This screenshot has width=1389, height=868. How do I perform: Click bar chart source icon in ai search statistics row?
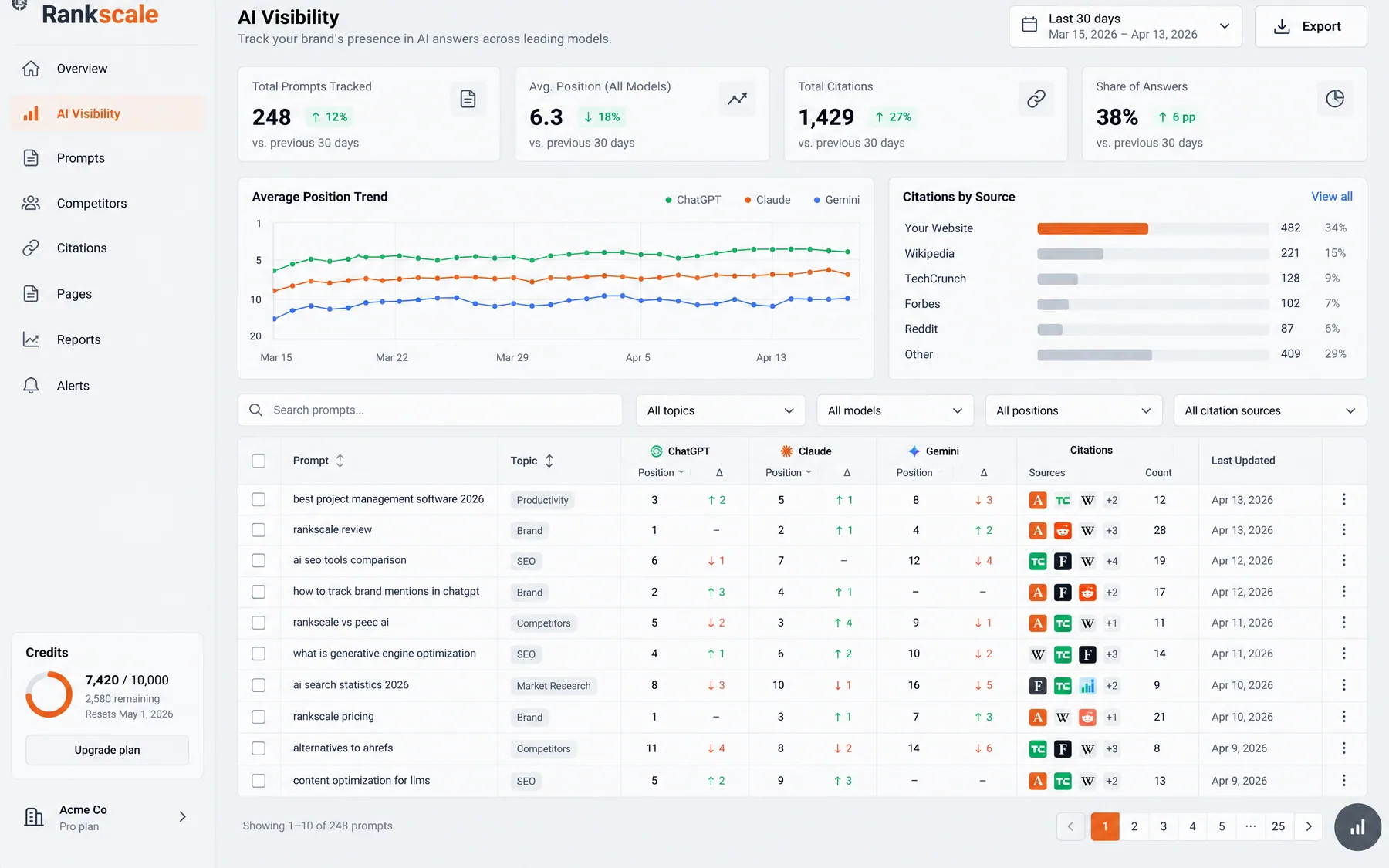(1087, 686)
